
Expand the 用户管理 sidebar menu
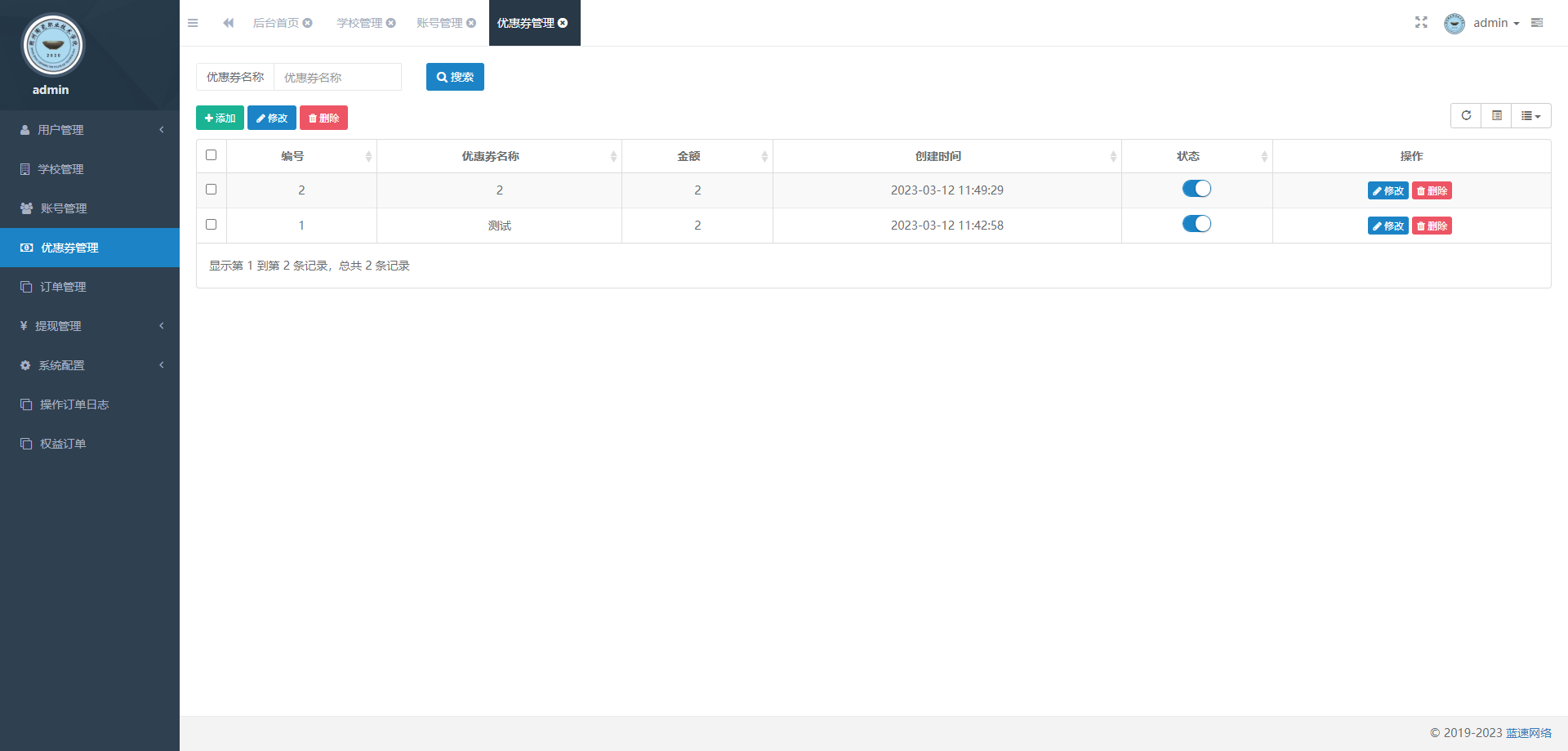click(x=90, y=130)
